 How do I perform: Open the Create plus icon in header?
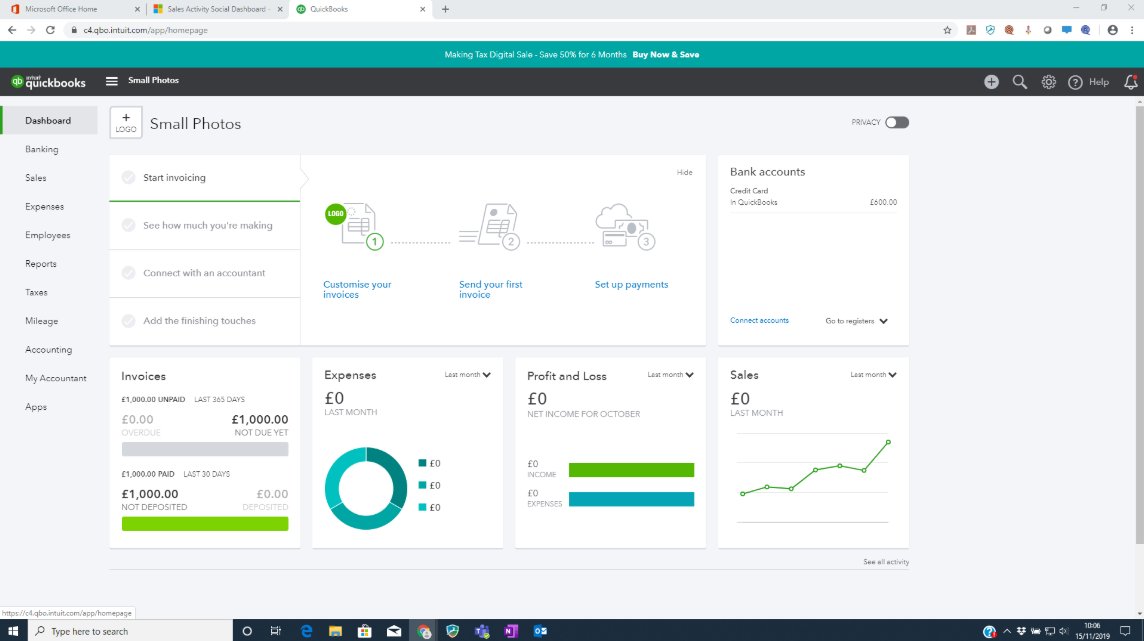point(991,82)
